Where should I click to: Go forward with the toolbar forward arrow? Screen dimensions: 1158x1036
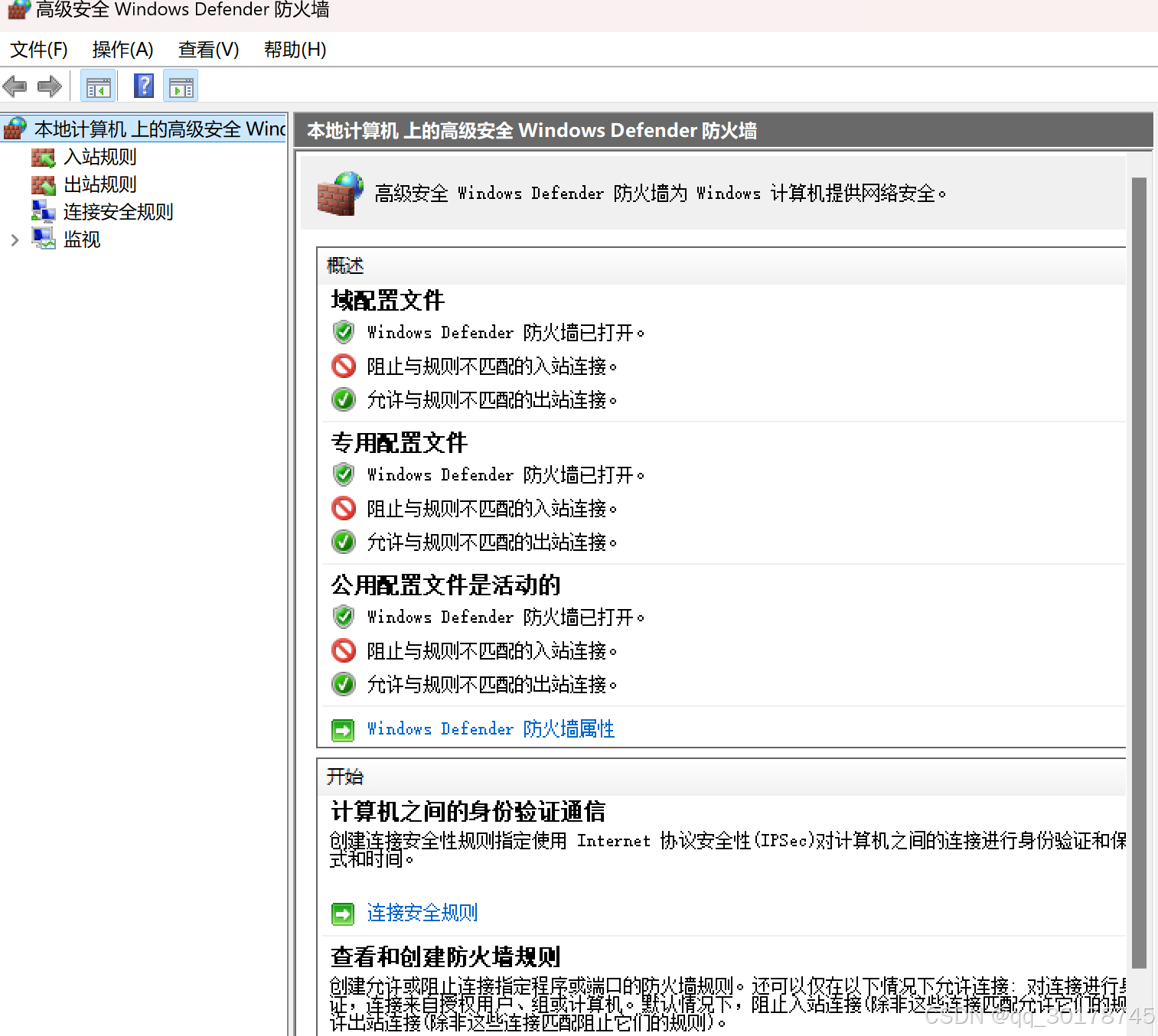[50, 86]
